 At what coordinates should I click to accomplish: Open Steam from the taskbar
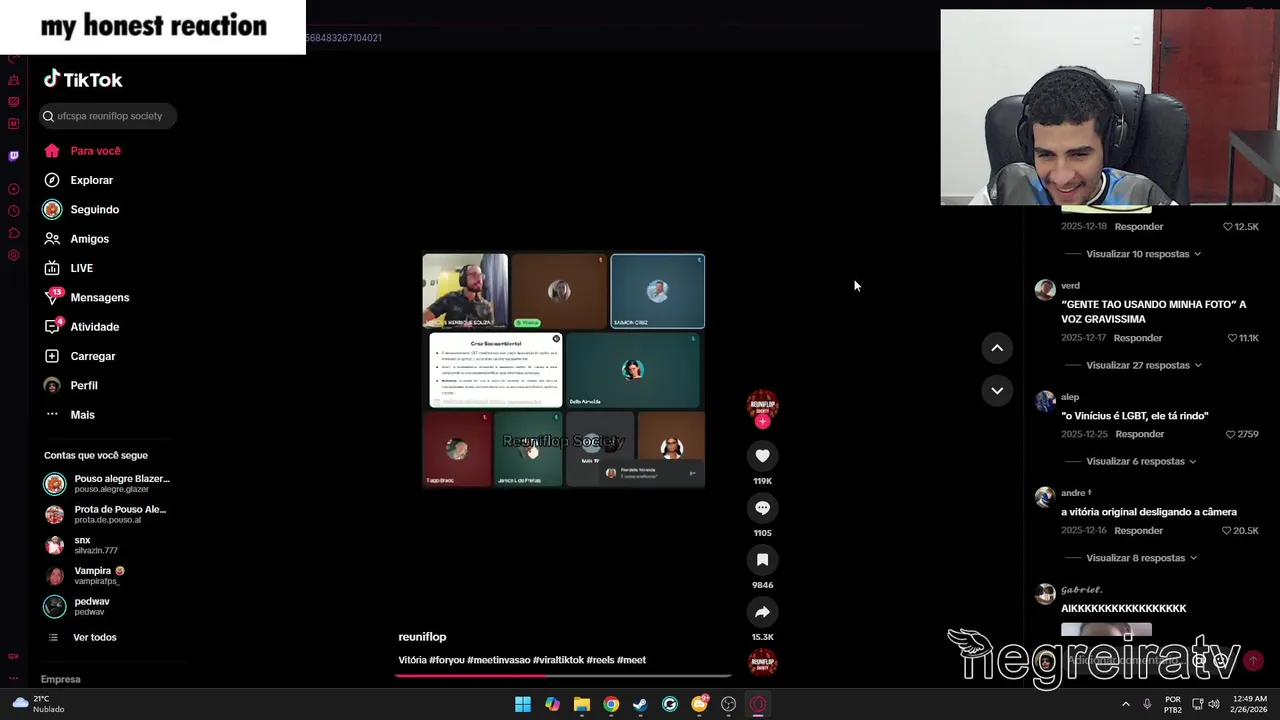(640, 704)
